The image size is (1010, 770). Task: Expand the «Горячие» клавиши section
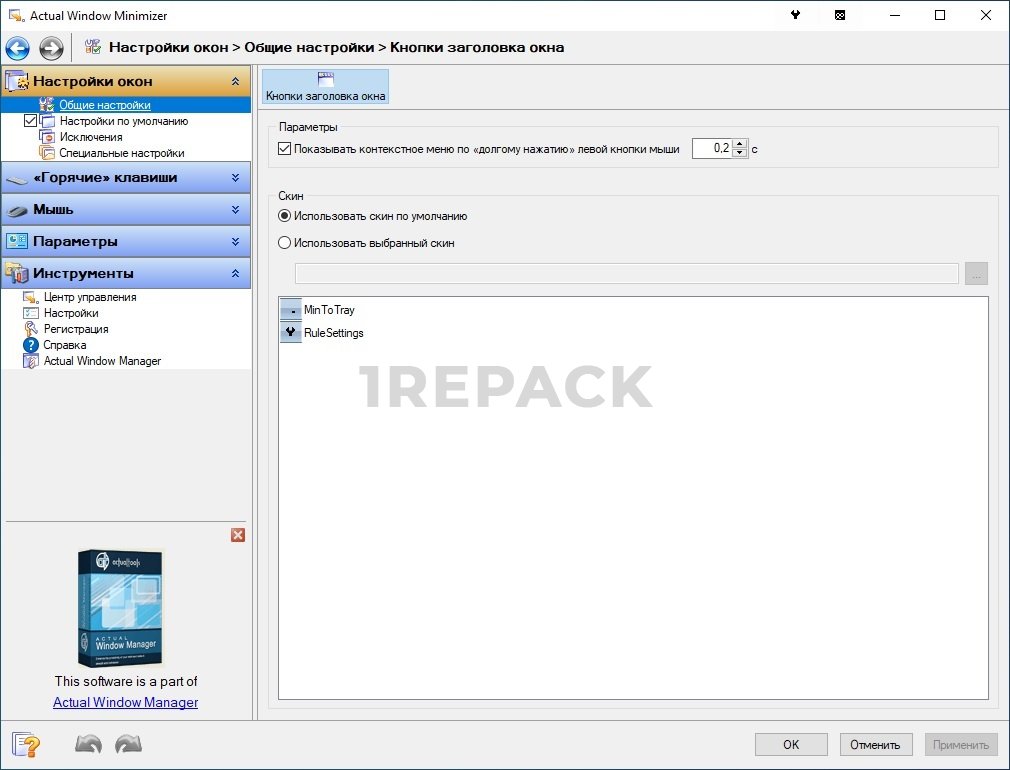pos(235,178)
